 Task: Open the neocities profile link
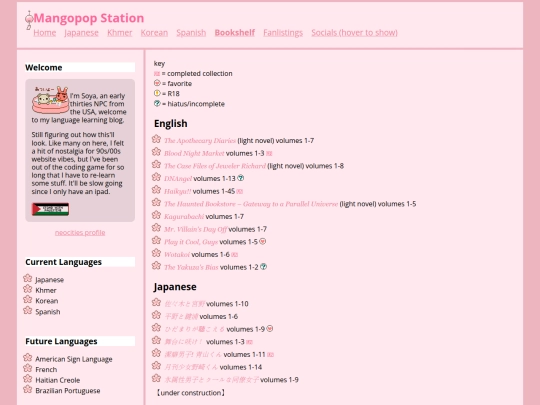pyautogui.click(x=80, y=232)
